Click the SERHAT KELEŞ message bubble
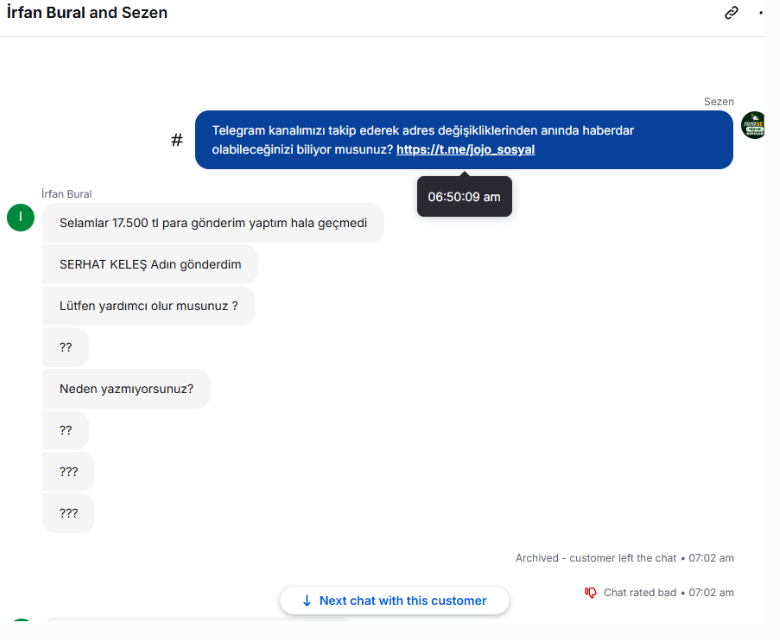This screenshot has width=780, height=640. 150,265
